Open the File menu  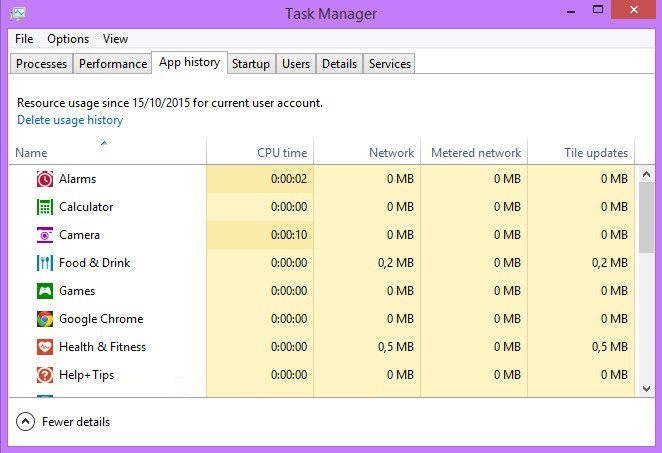[x=24, y=39]
